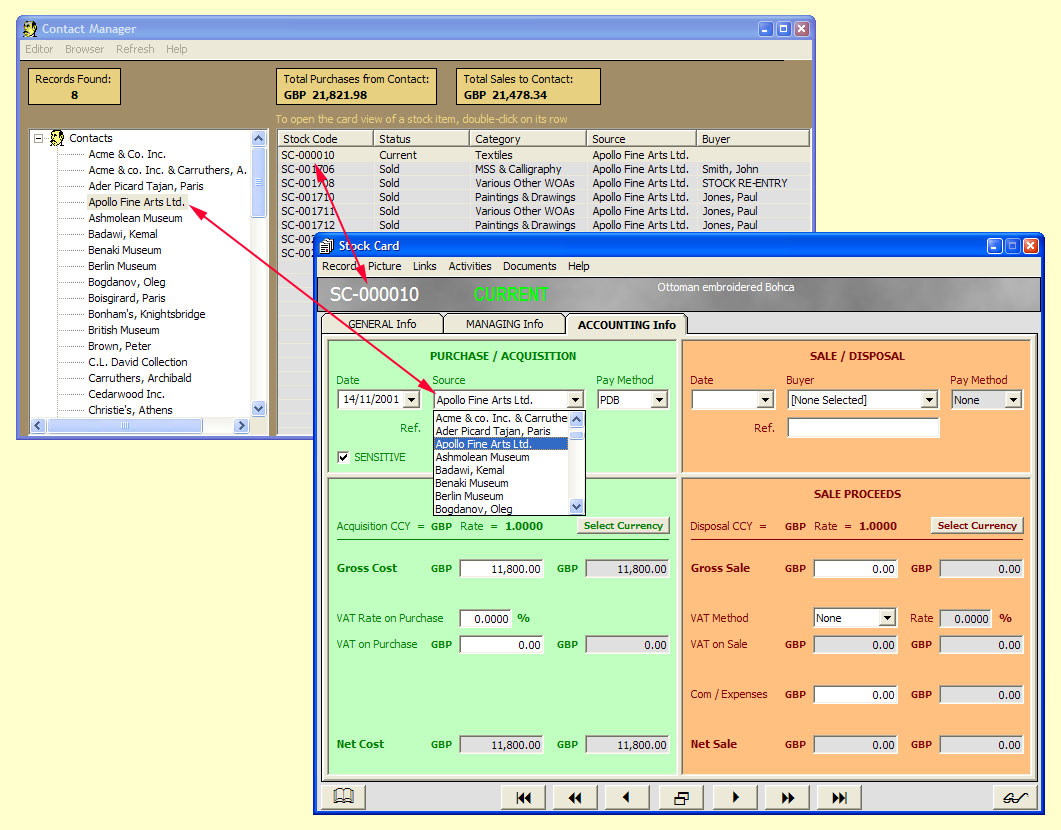The image size is (1061, 830).
Task: Open the Browser menu in Contact Manager
Action: 85,49
